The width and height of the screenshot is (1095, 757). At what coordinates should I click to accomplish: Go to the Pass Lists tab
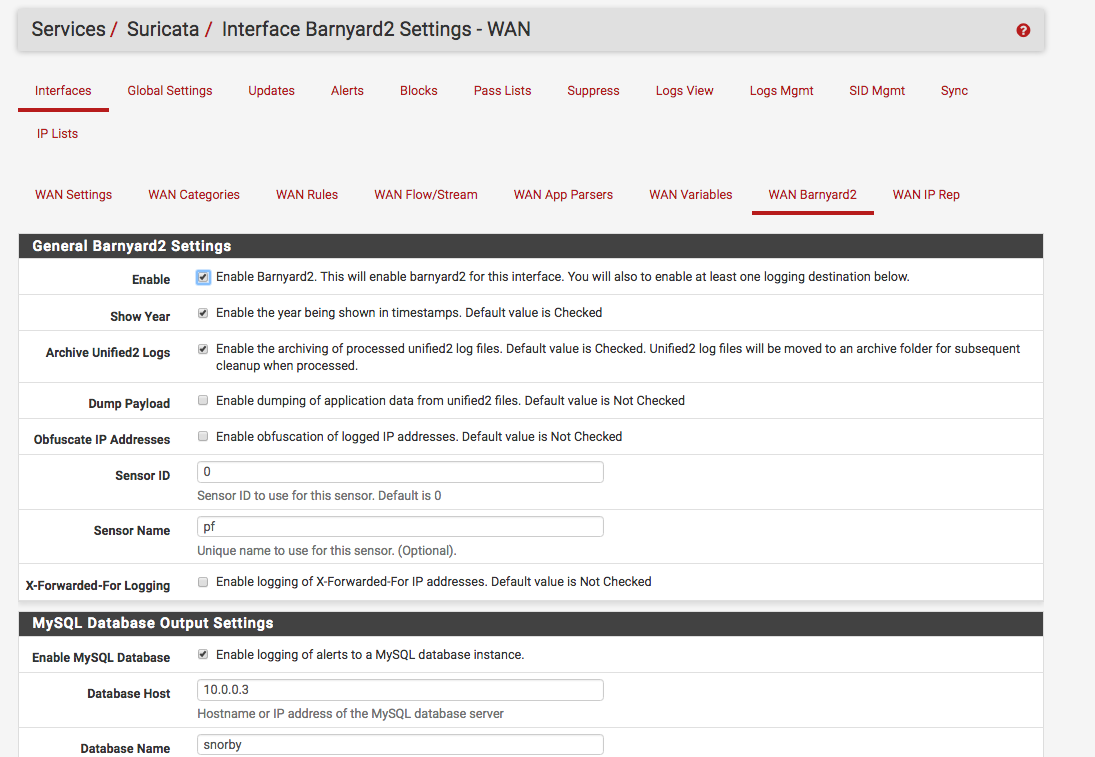coord(502,91)
